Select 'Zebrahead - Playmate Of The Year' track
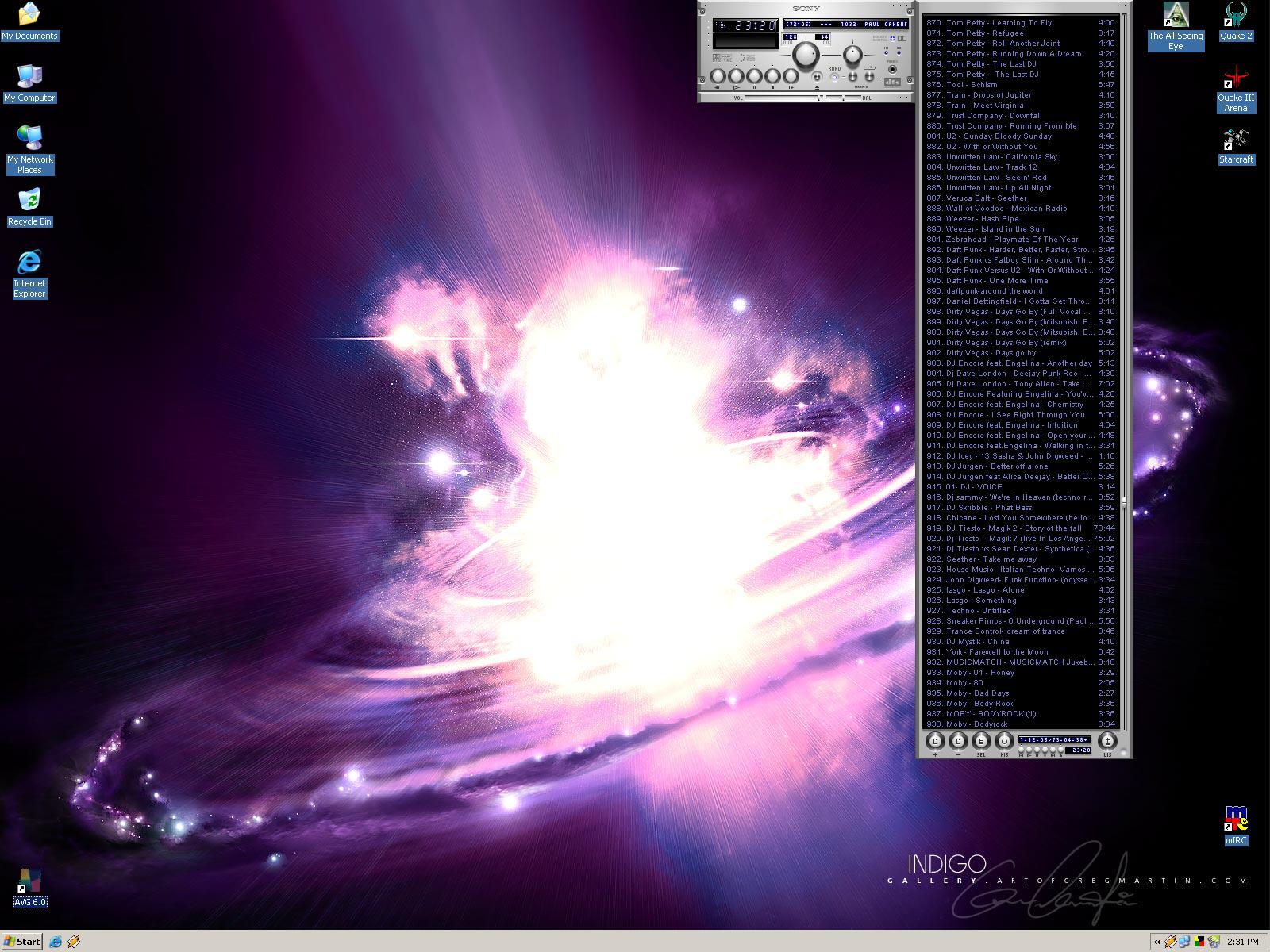Screen dimensions: 1270x952 1021,240
